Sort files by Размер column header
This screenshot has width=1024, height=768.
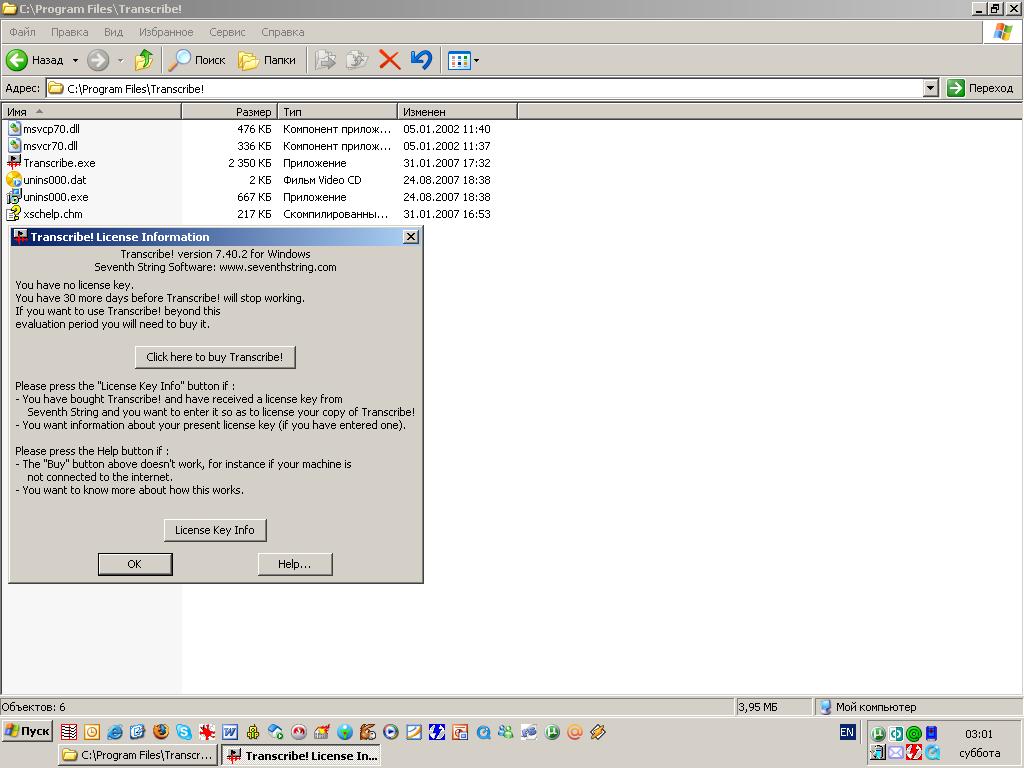(229, 112)
